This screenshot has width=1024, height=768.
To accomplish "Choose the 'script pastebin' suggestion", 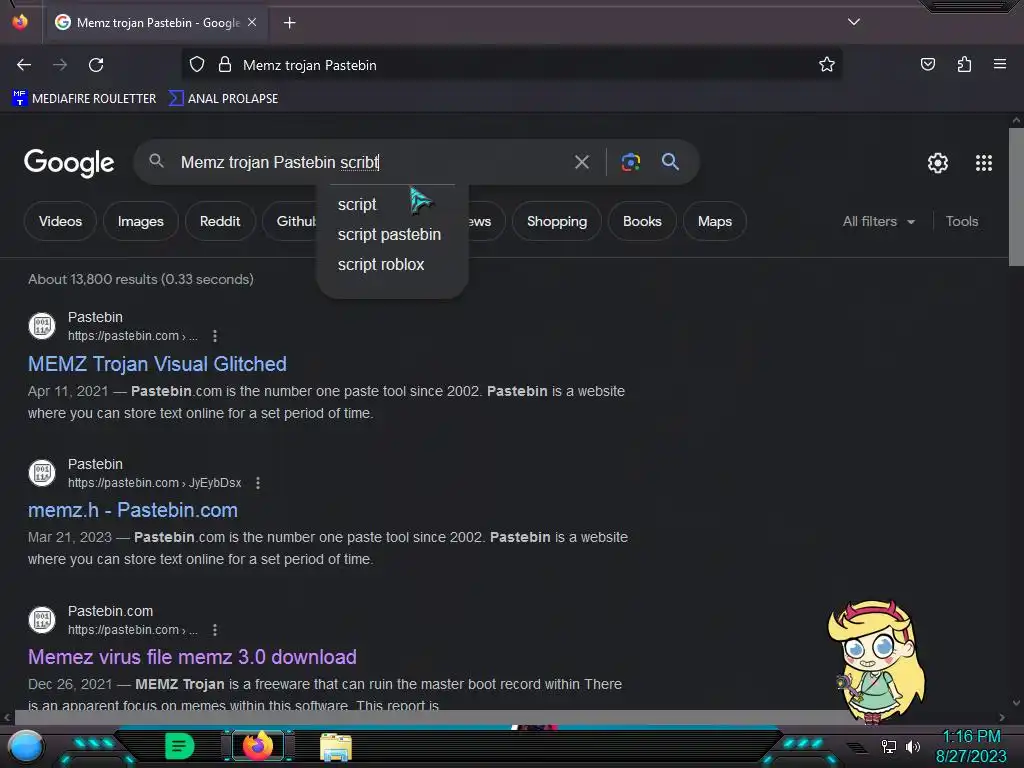I will tap(389, 234).
